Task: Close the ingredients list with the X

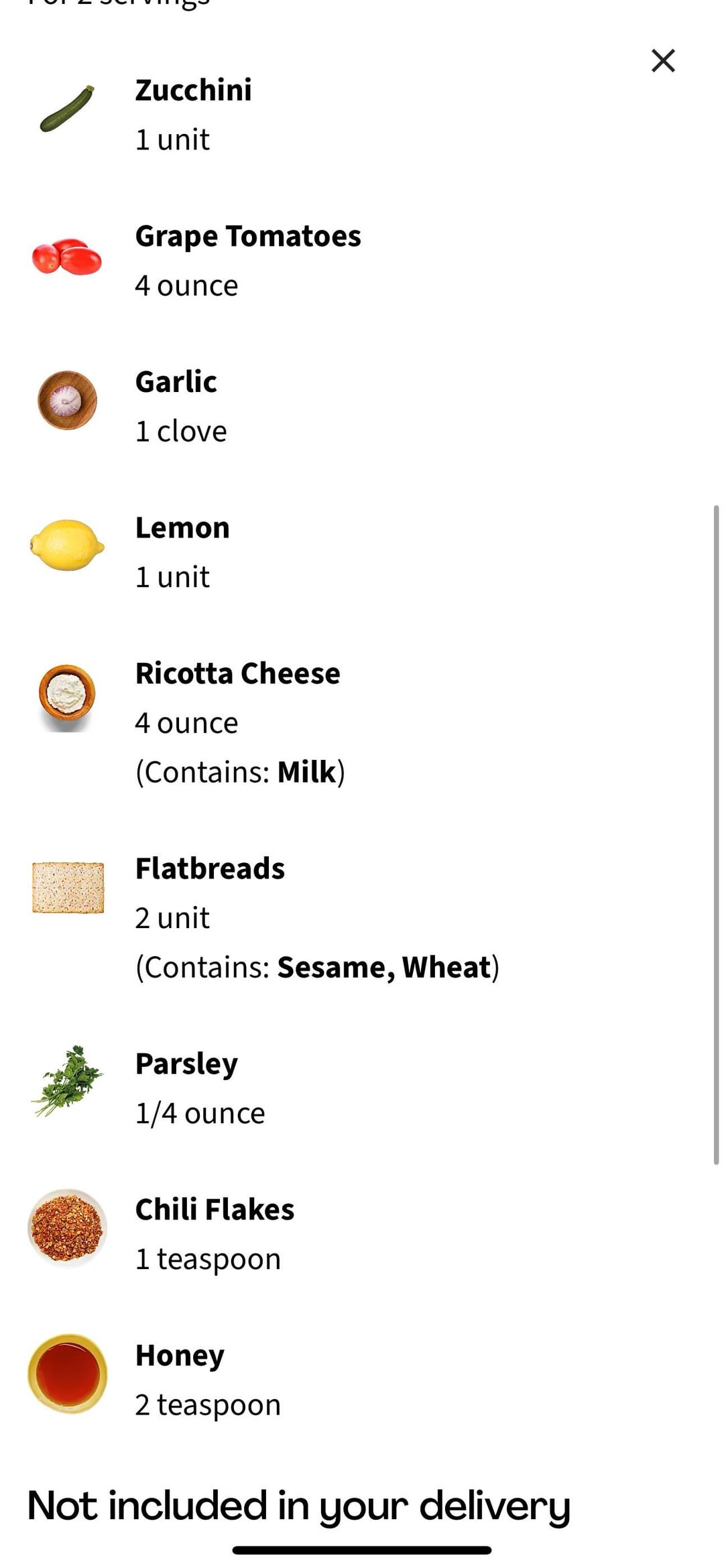Action: click(663, 60)
